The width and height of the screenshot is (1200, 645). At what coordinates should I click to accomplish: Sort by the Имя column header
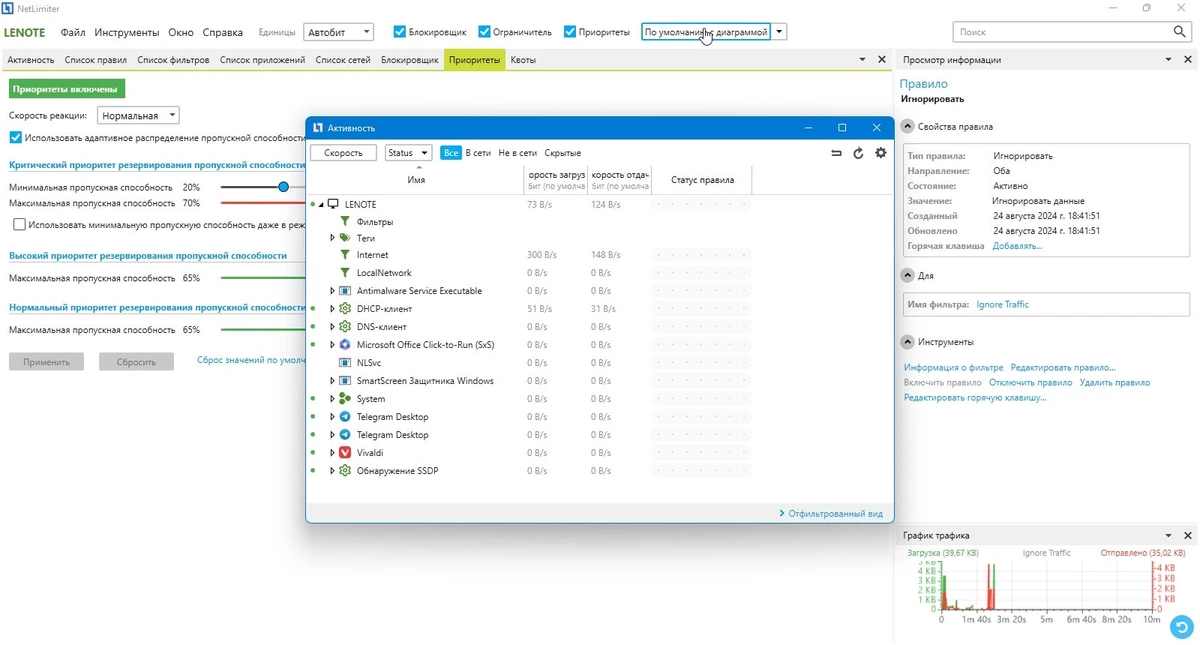coord(417,180)
